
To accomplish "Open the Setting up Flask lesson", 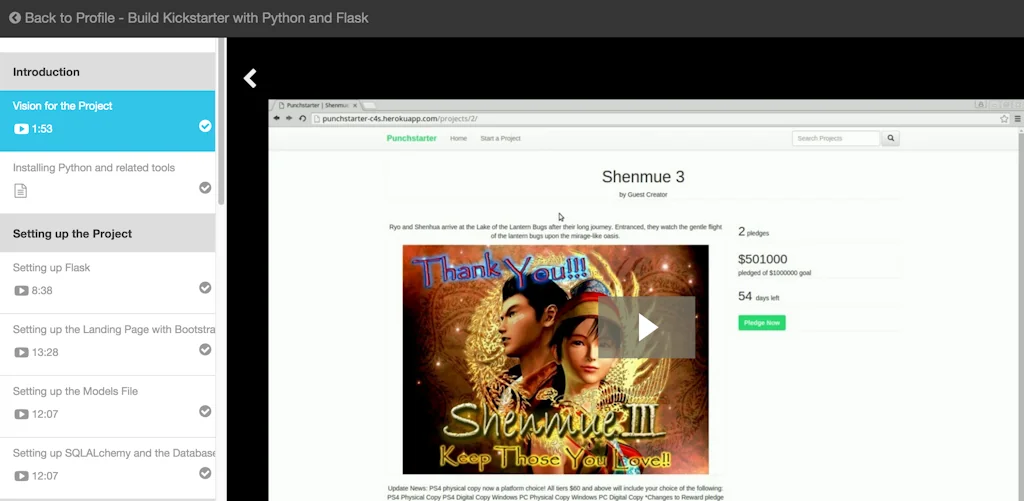I will coord(108,283).
